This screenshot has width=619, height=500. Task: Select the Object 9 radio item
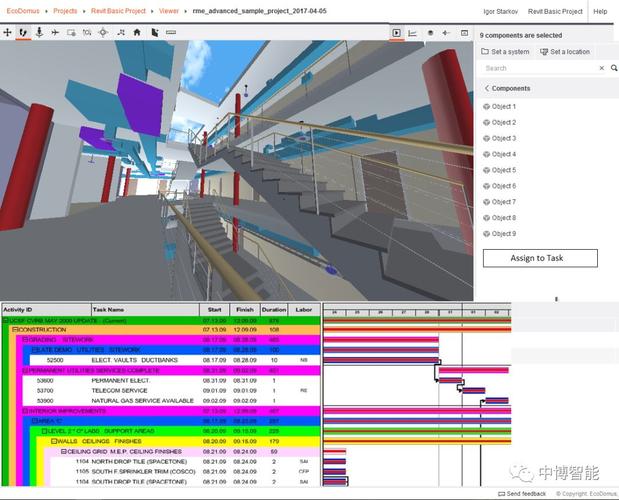pyautogui.click(x=487, y=234)
